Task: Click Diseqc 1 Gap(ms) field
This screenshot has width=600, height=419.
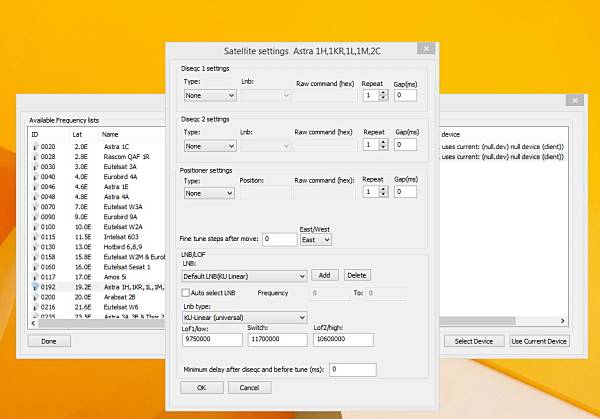Action: coord(405,95)
